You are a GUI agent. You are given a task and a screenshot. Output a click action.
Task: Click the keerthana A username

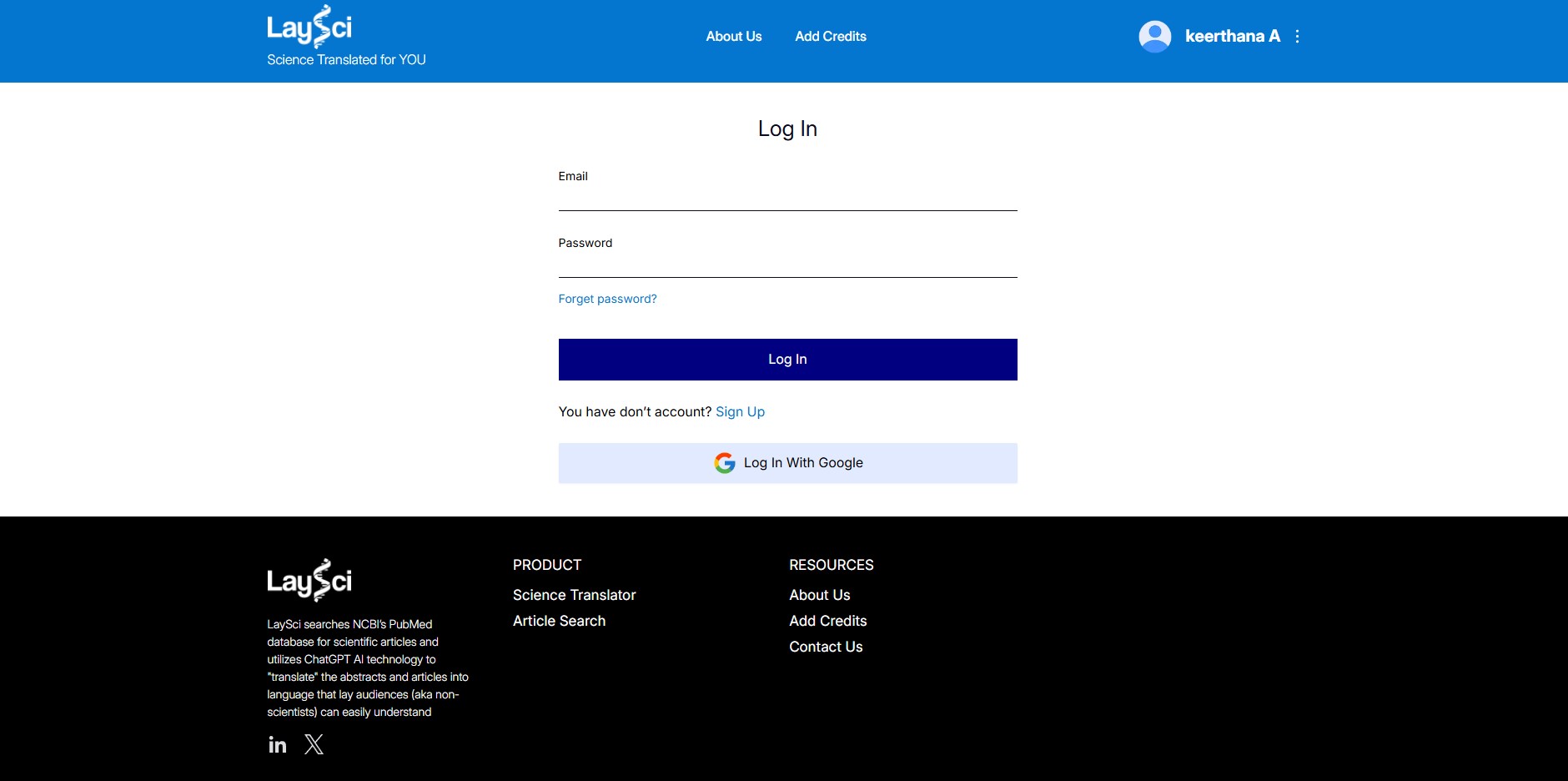tap(1233, 37)
